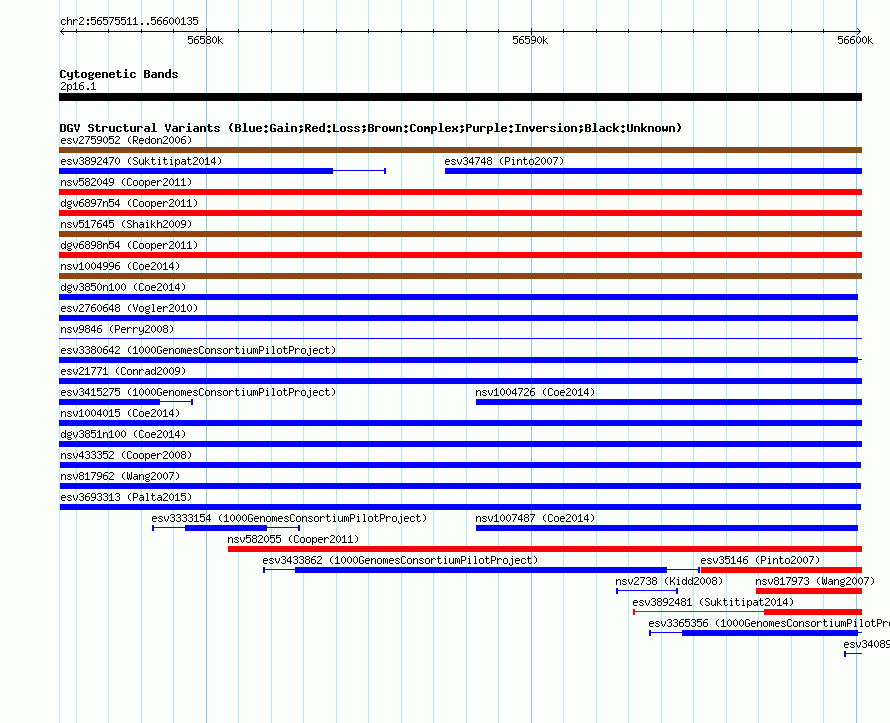Click the Cytogenetic Bands track title
Screen dimensions: 890x723
click(x=119, y=74)
